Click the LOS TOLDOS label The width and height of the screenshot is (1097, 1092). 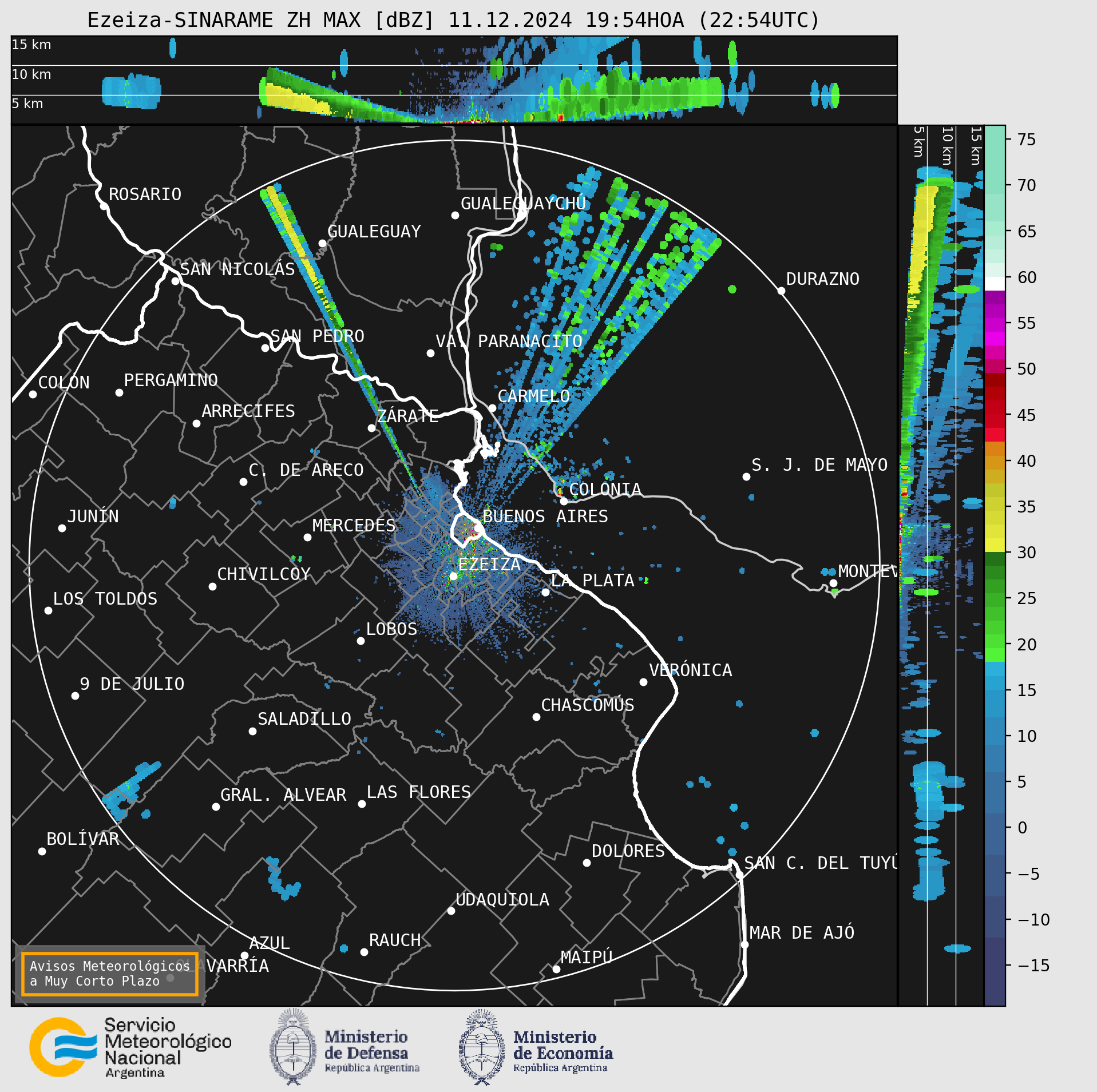pos(105,598)
